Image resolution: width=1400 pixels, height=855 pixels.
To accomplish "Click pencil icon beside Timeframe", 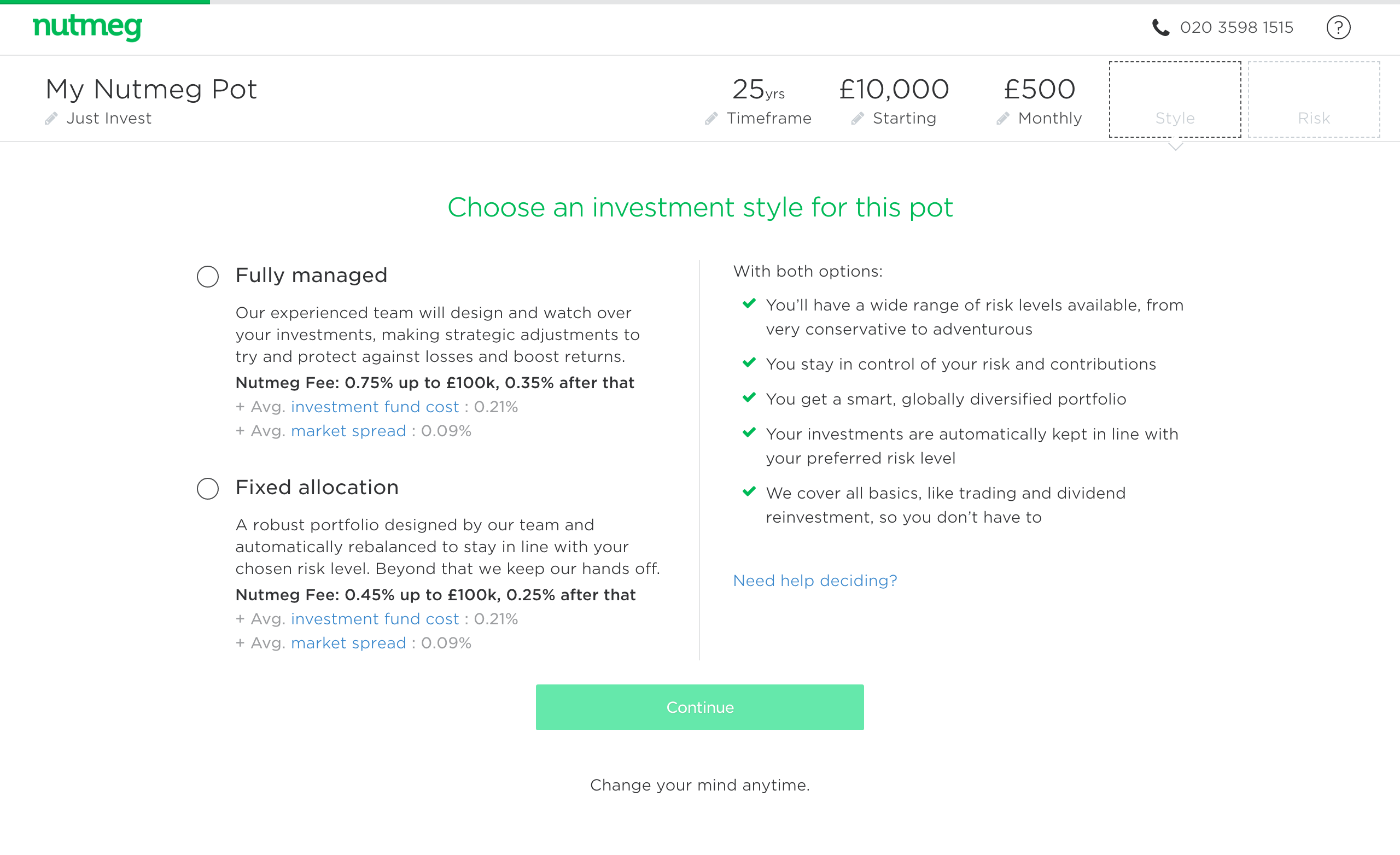I will [x=711, y=118].
